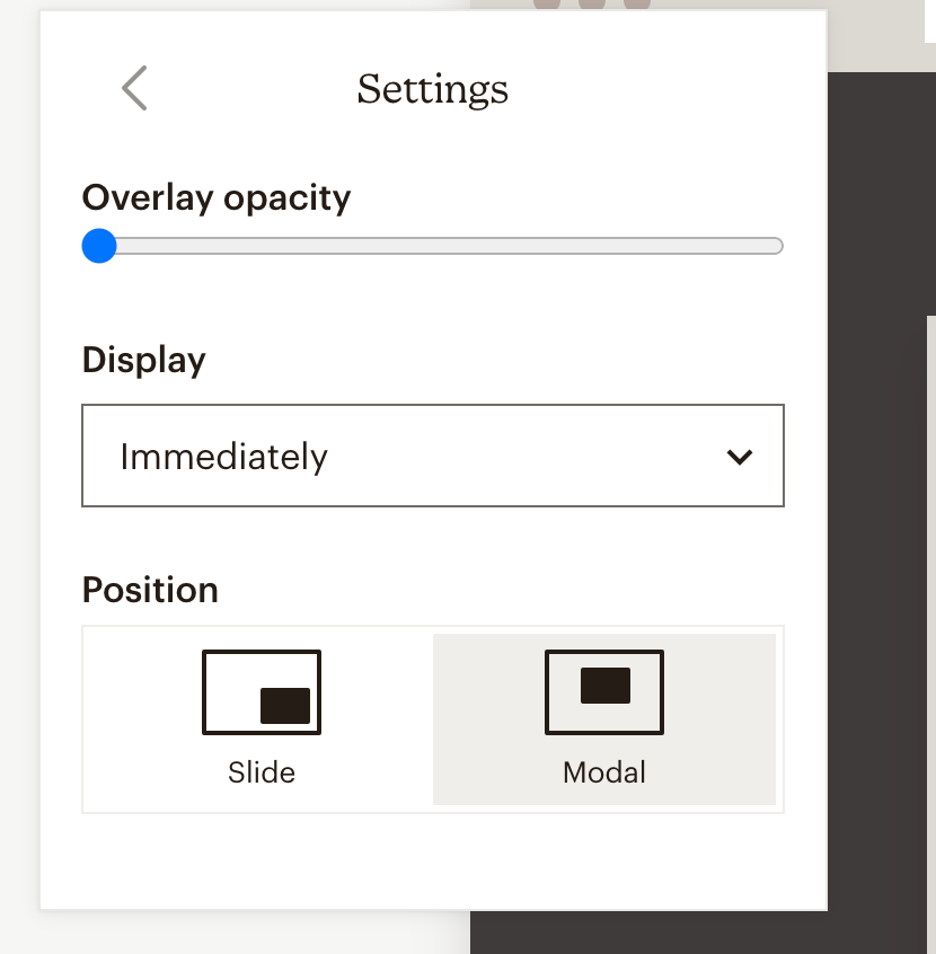
Task: Click the "Slide" text label
Action: coord(261,772)
